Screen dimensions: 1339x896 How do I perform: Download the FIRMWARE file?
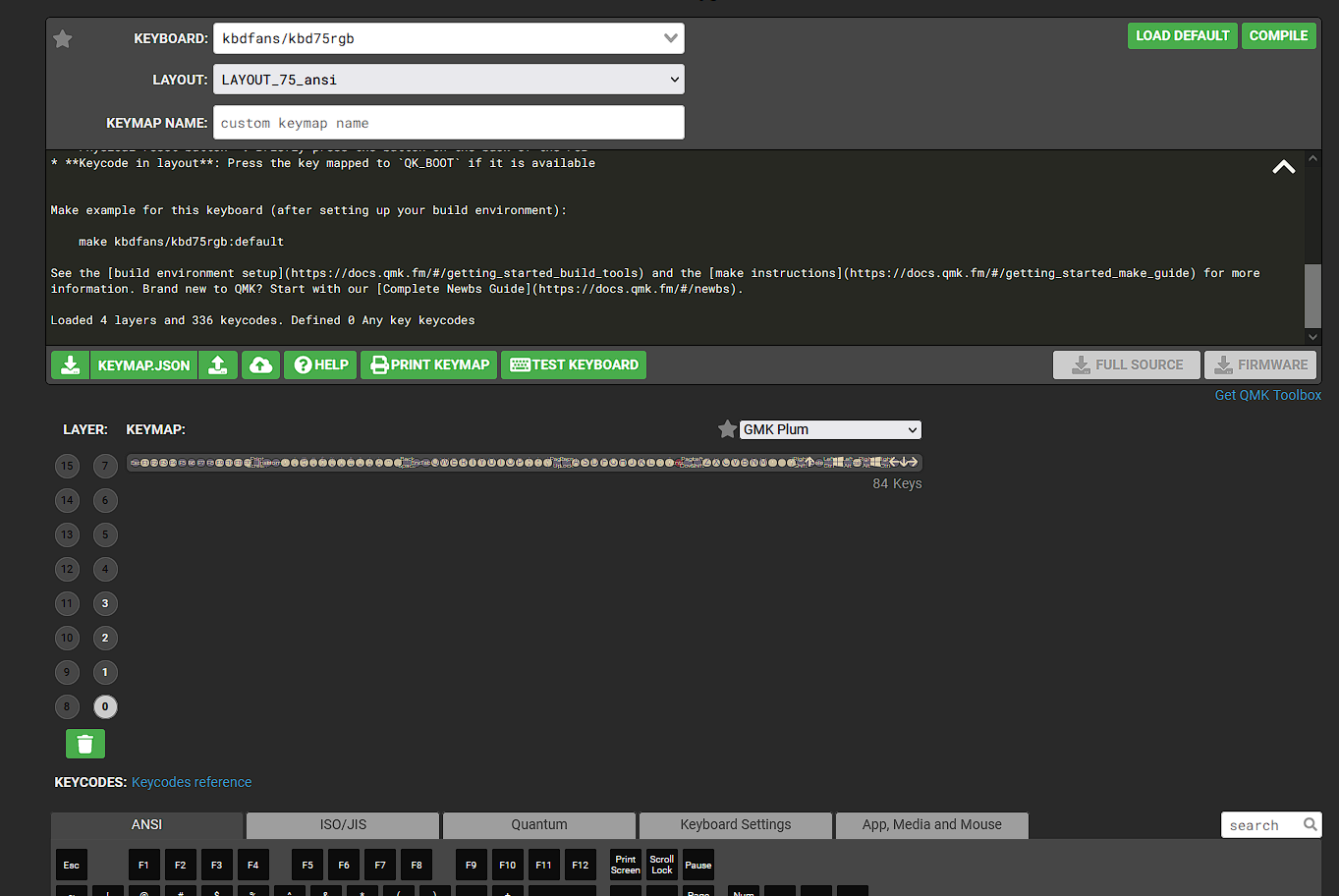(x=1260, y=364)
